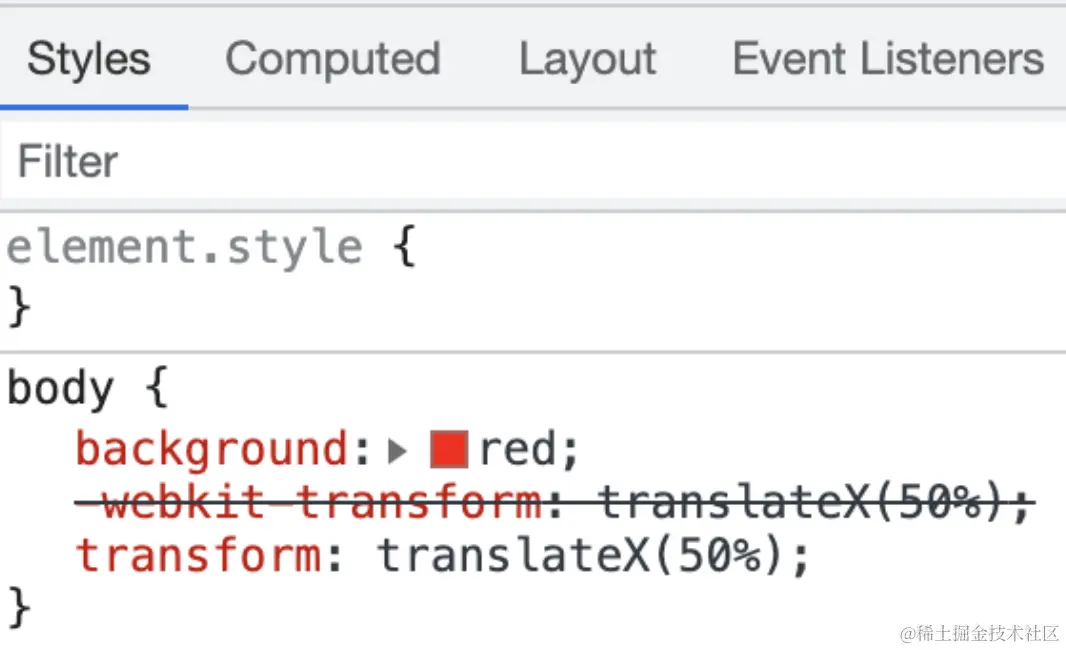Screen dimensions: 1066x650
Task: Open the Event Listeners tab
Action: (x=888, y=58)
